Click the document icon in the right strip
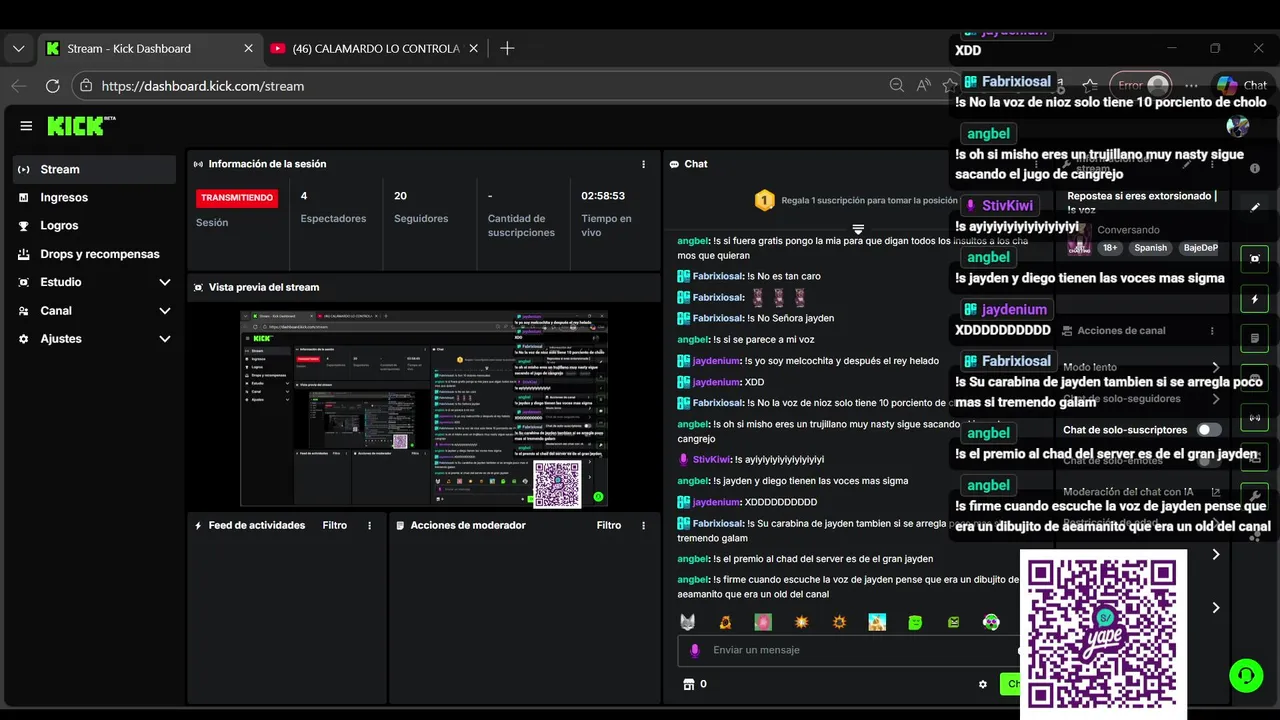This screenshot has width=1280, height=720. pos(1255,339)
